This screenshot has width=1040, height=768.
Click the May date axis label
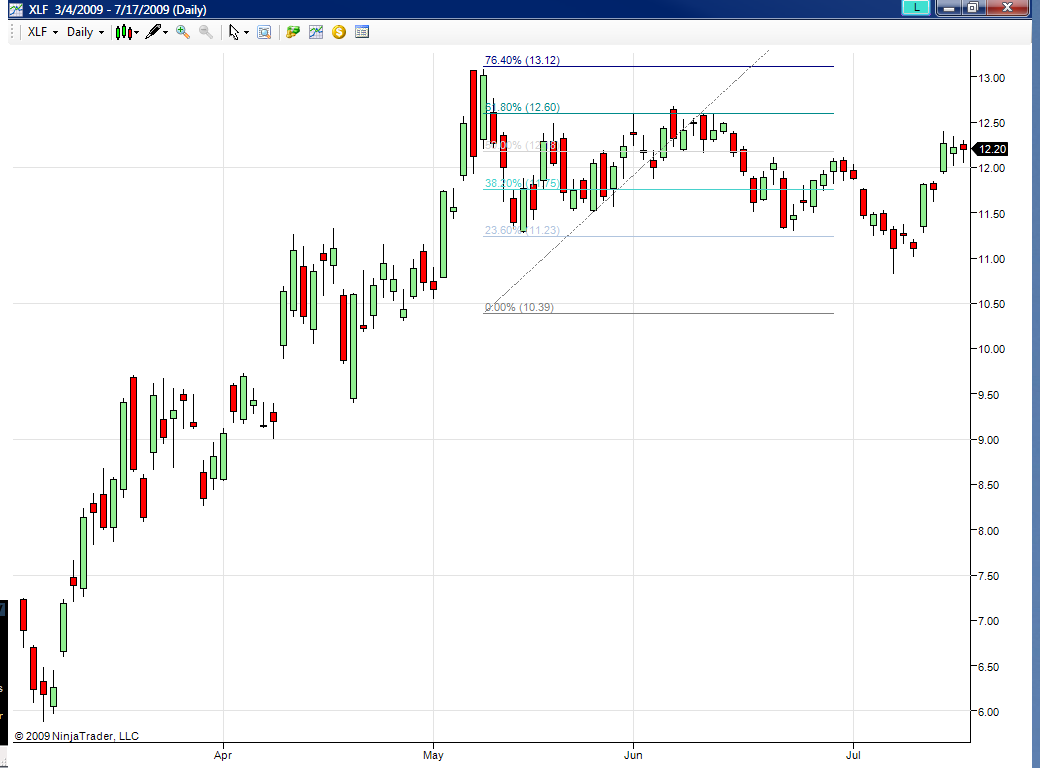(x=433, y=755)
